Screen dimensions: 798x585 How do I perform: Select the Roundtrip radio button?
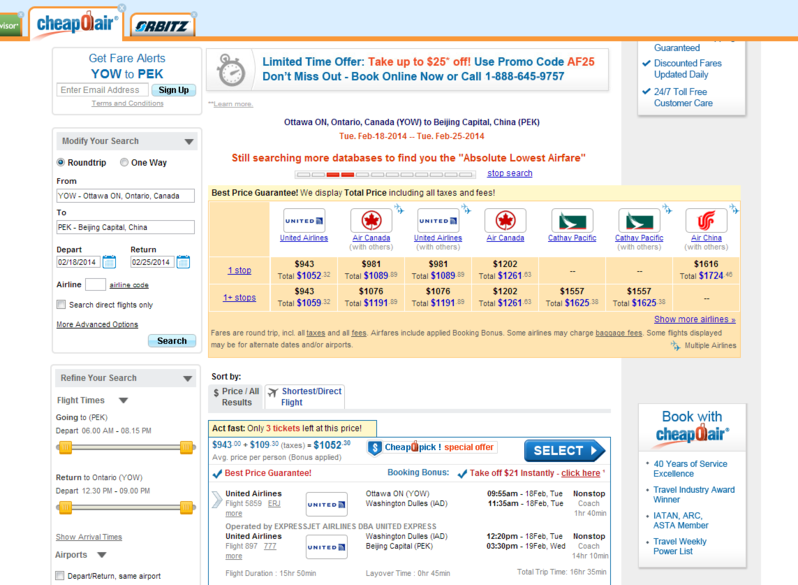(61, 162)
